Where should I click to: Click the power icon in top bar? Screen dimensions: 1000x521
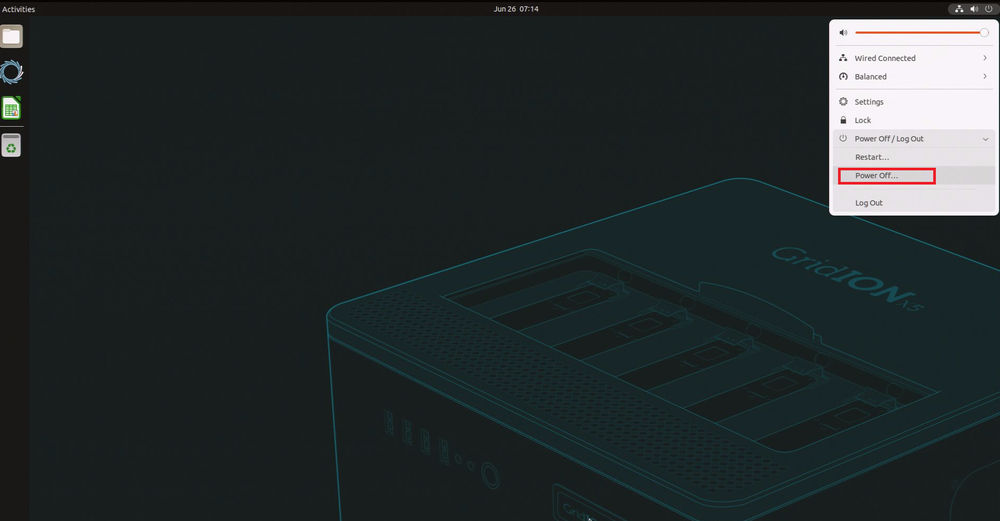pos(989,9)
